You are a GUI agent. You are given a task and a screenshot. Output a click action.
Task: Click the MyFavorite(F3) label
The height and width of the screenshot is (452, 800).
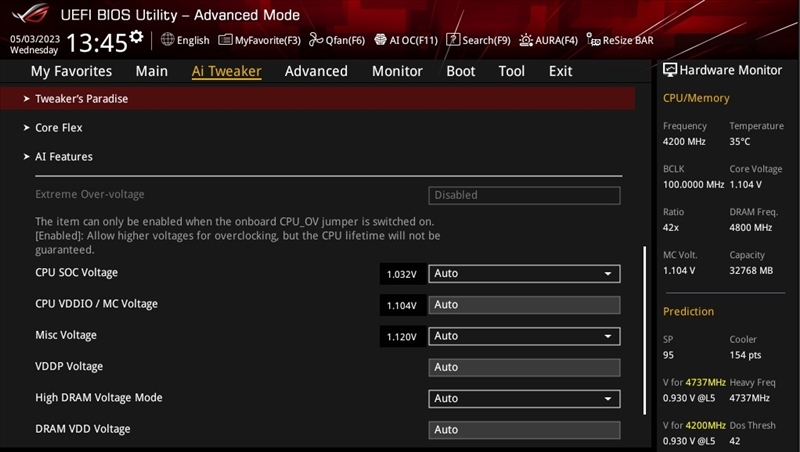[x=268, y=40]
